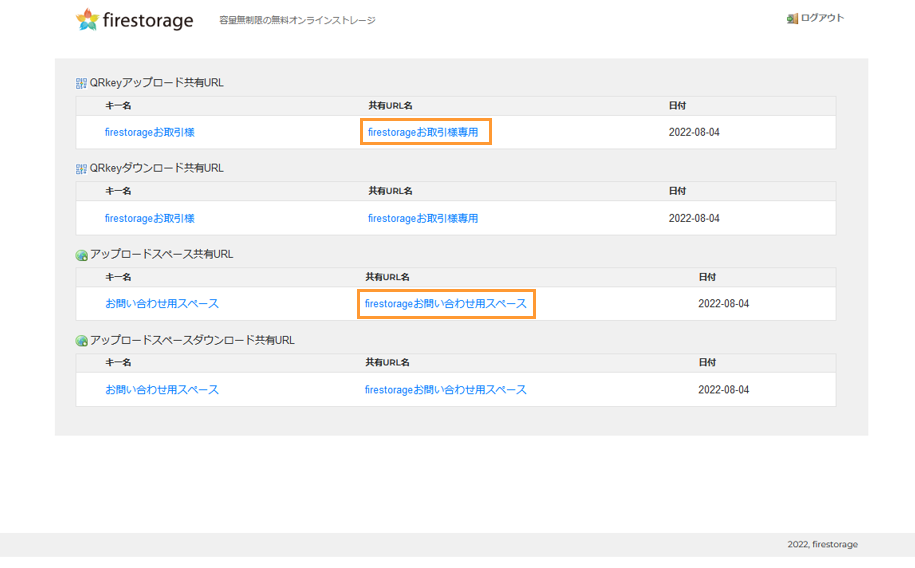Click the QRkeyアップロード共有URL QR icon
The image size is (915, 568).
[81, 83]
